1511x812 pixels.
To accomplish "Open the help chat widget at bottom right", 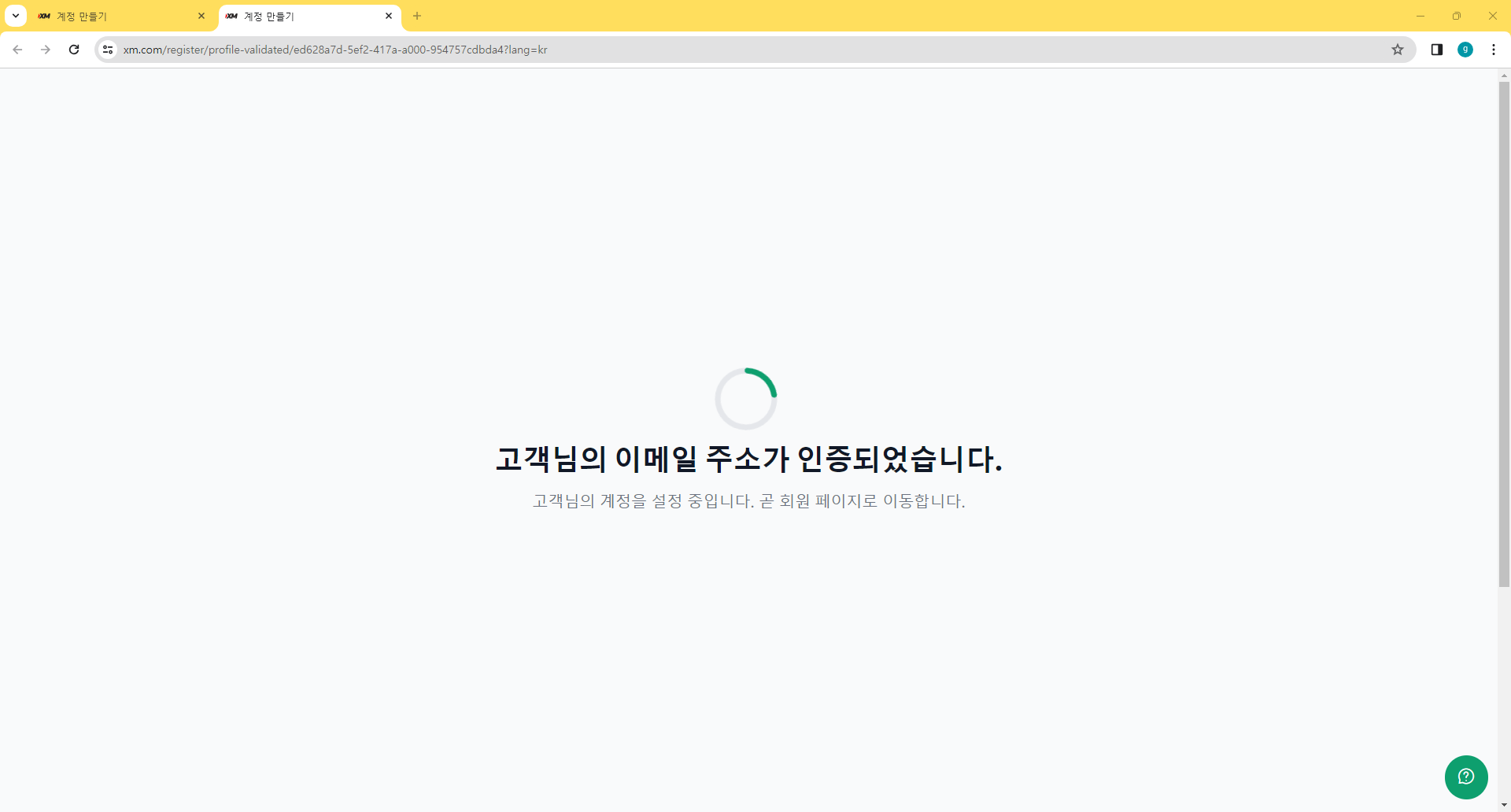I will (x=1466, y=777).
